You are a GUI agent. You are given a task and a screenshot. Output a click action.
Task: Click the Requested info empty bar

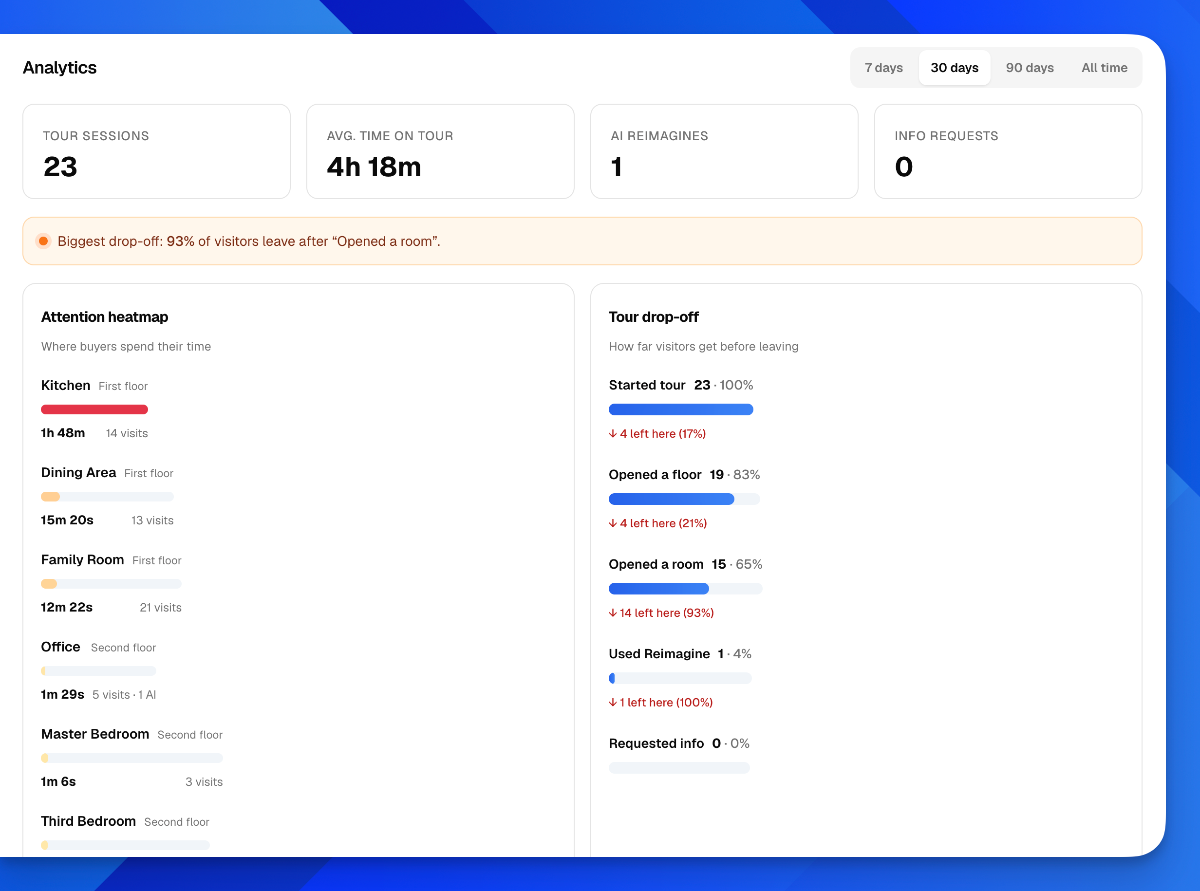coord(679,768)
